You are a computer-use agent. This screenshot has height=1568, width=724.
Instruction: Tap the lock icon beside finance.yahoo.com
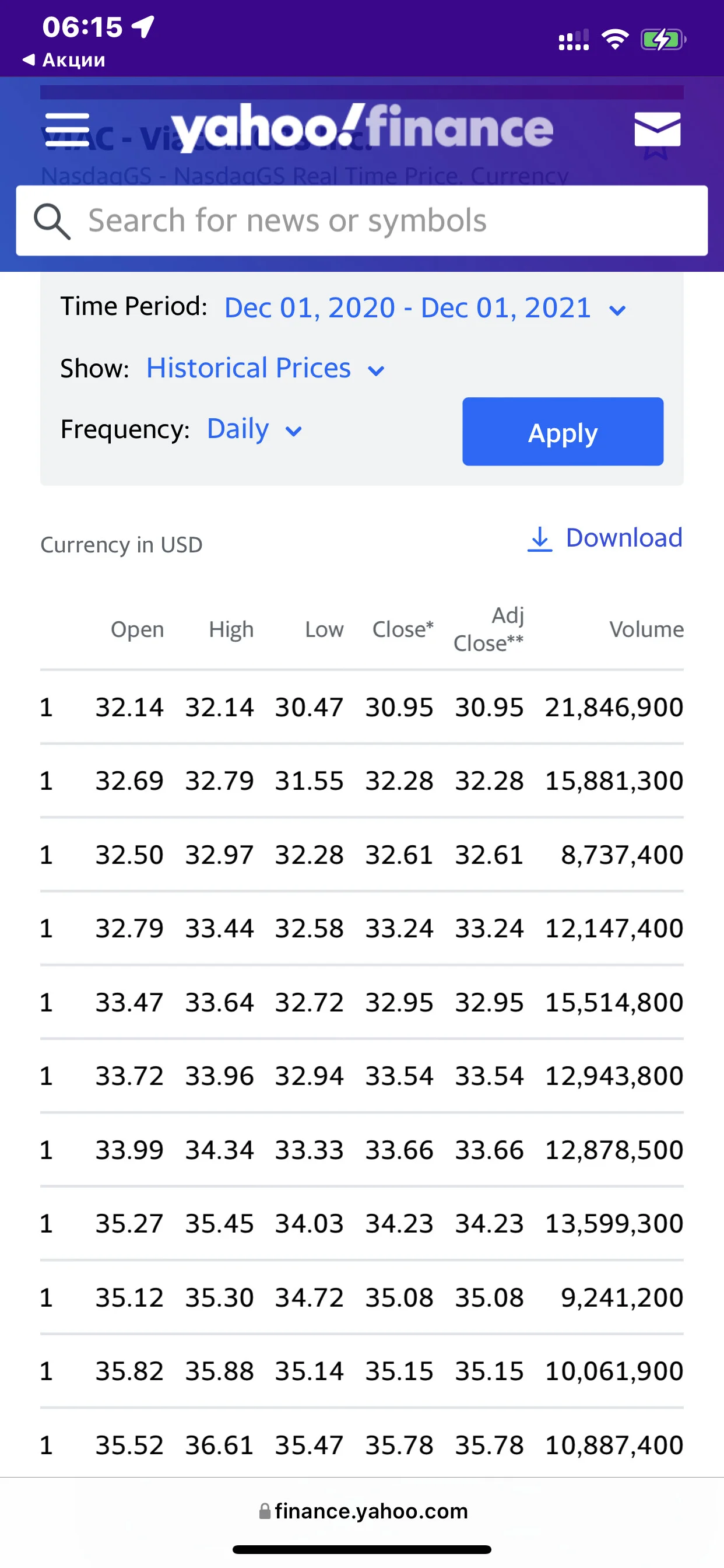pos(265,1511)
